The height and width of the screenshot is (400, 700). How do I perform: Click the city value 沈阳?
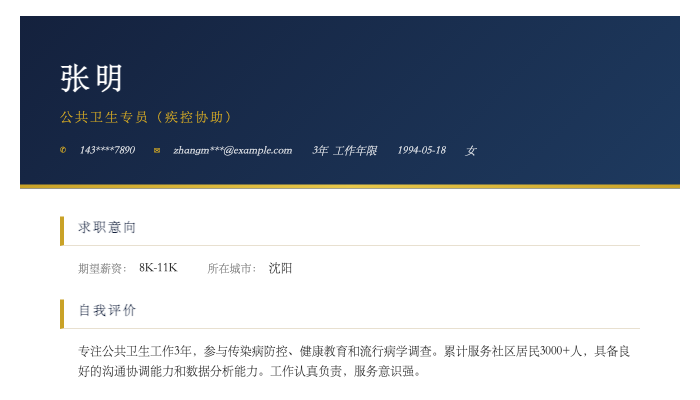point(280,268)
